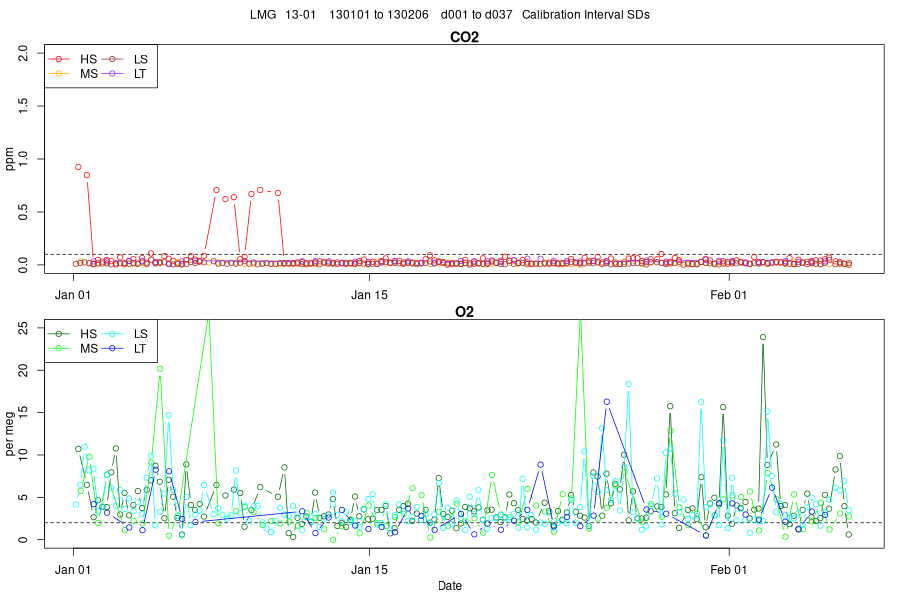Click the CO2 plot title
900x600 pixels.
click(x=464, y=37)
